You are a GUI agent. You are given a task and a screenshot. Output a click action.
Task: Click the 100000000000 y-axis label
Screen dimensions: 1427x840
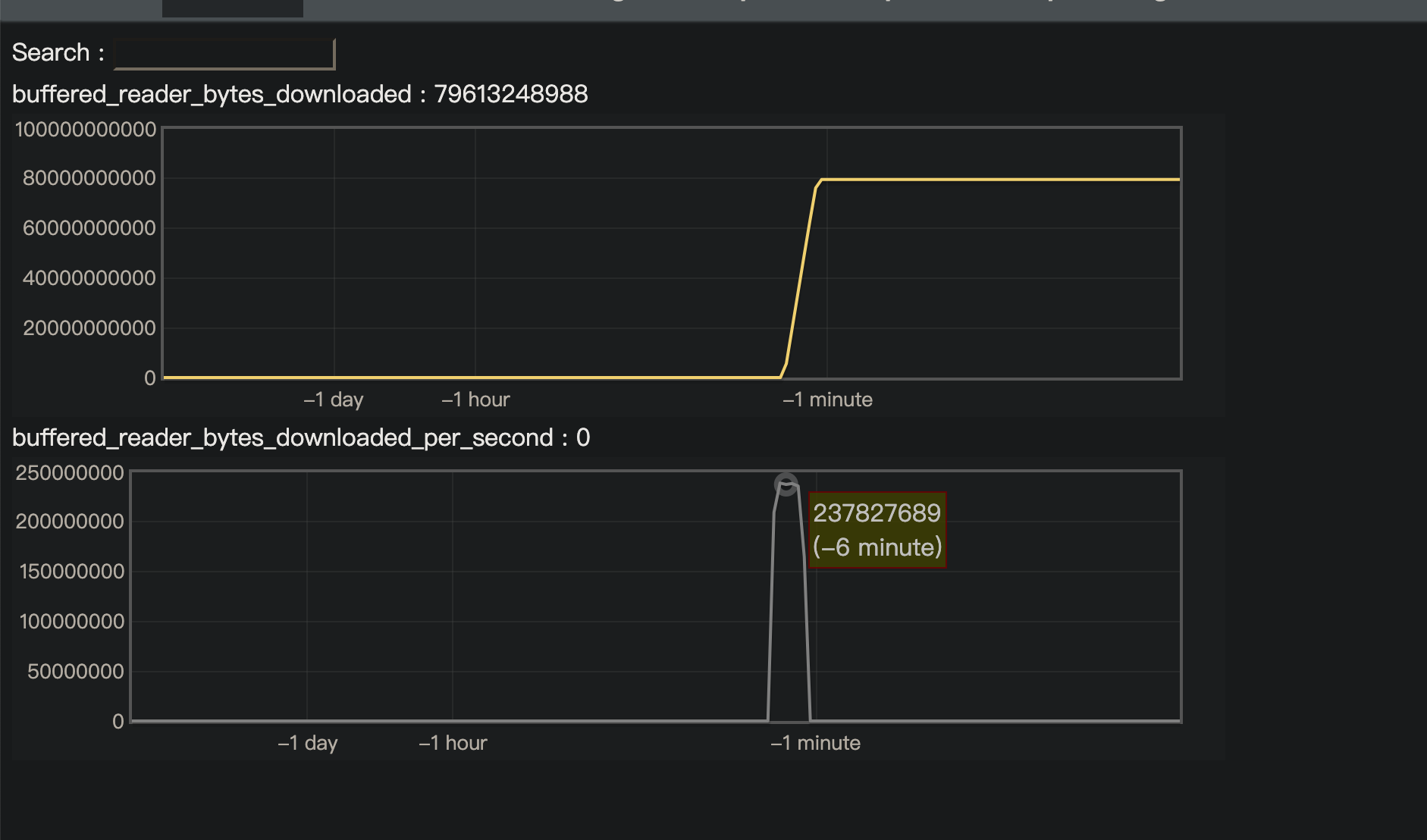coord(86,130)
